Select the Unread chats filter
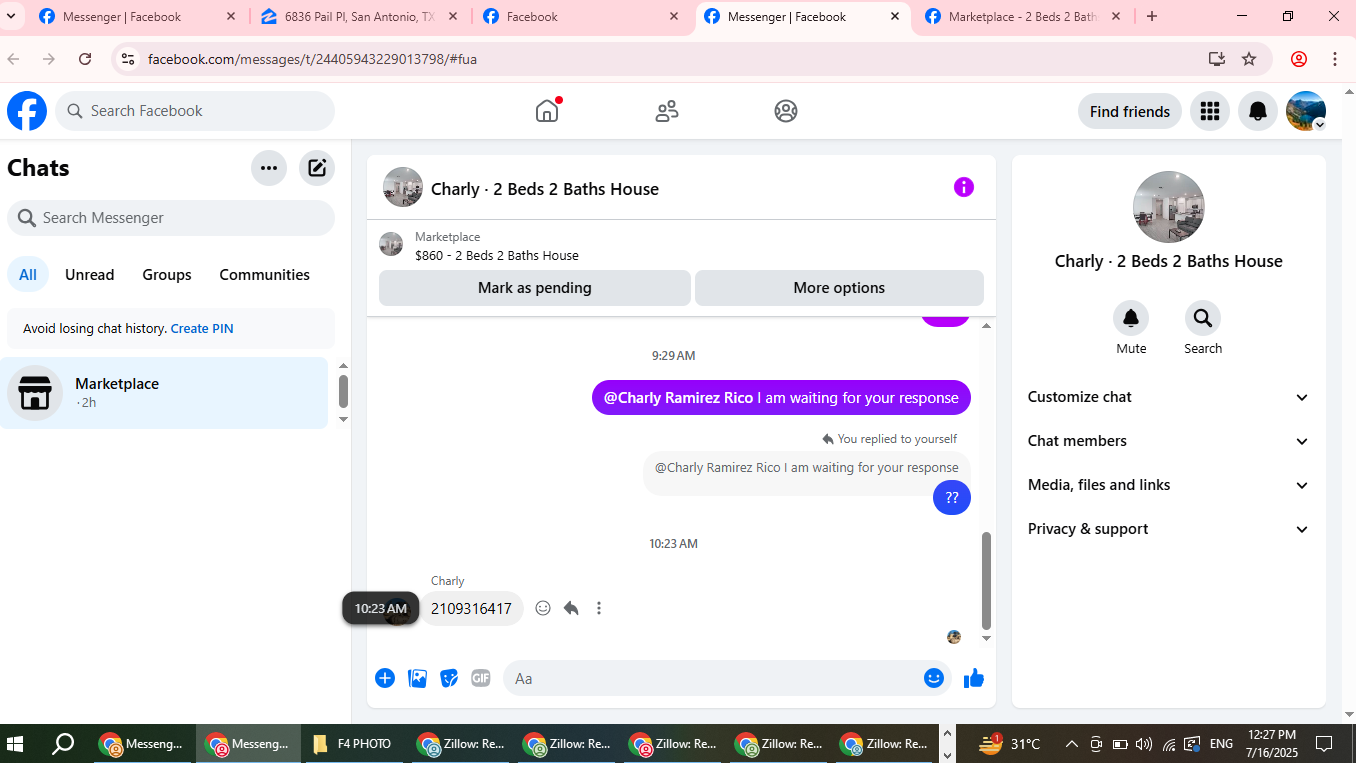This screenshot has height=763, width=1356. pos(90,275)
